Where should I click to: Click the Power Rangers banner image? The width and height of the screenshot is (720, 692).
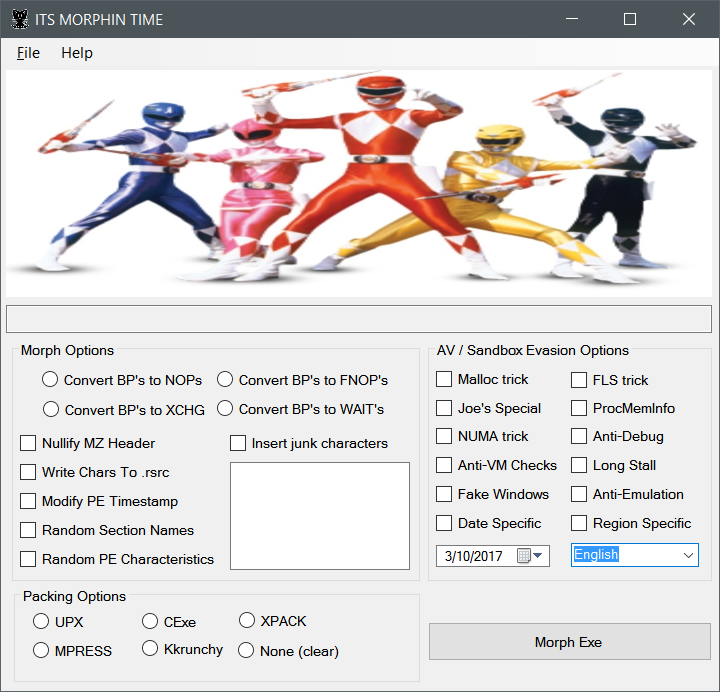click(x=359, y=183)
